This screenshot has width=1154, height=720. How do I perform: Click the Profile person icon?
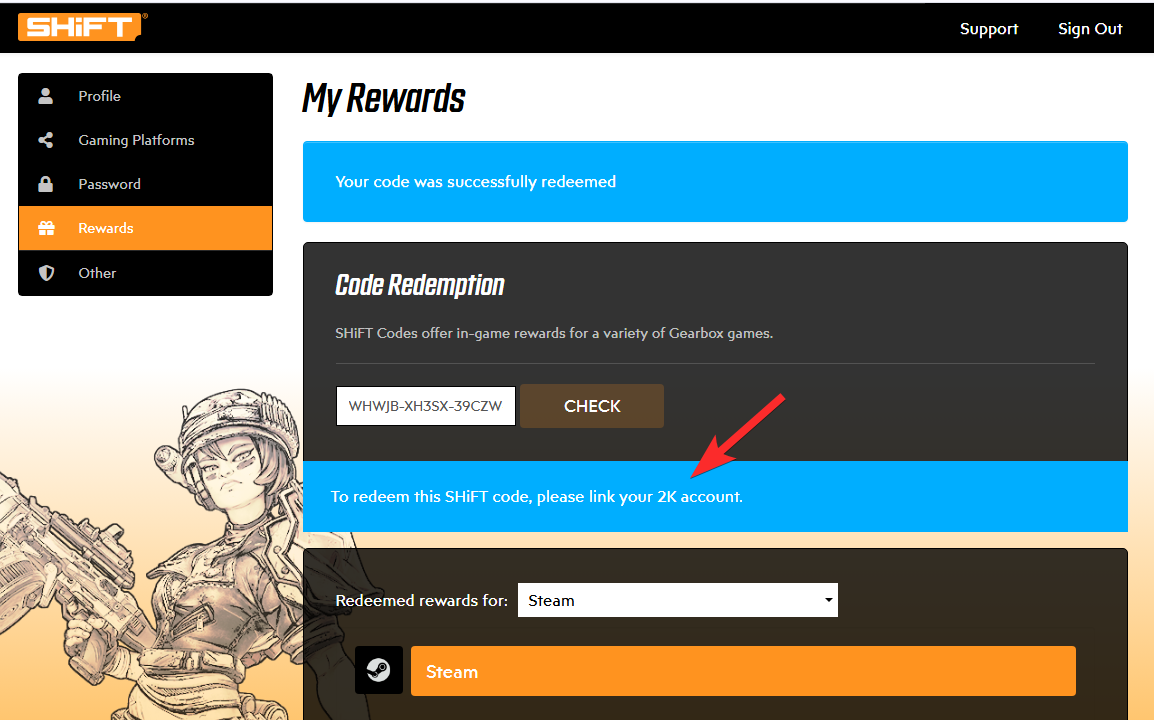[46, 96]
